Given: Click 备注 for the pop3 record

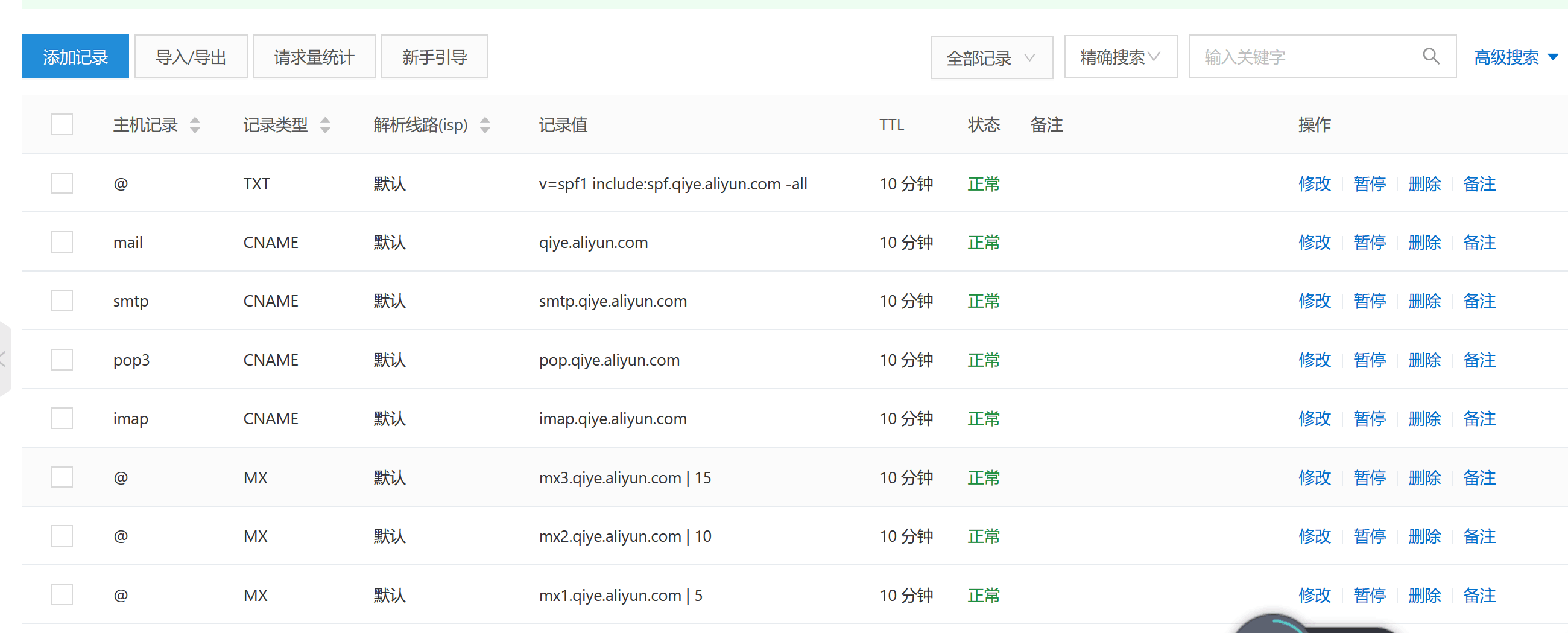Looking at the screenshot, I should [1479, 360].
